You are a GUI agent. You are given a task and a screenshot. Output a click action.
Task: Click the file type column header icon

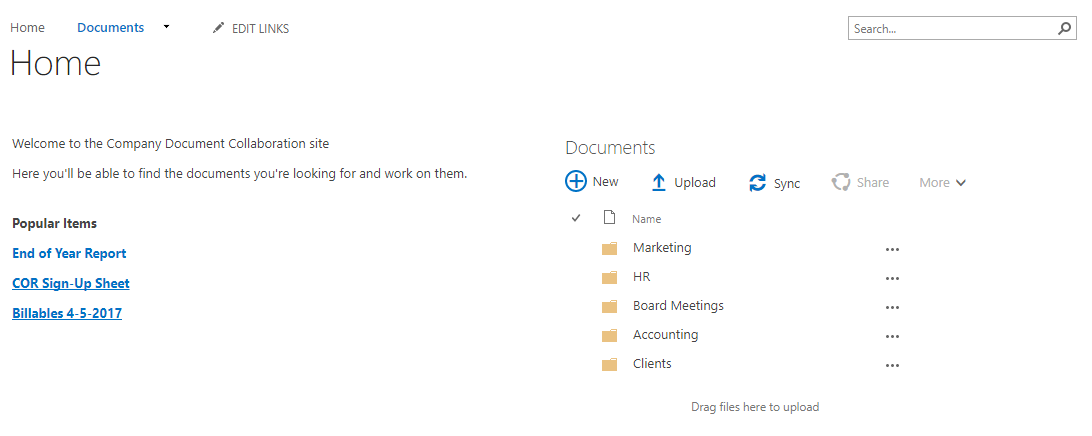pos(609,218)
